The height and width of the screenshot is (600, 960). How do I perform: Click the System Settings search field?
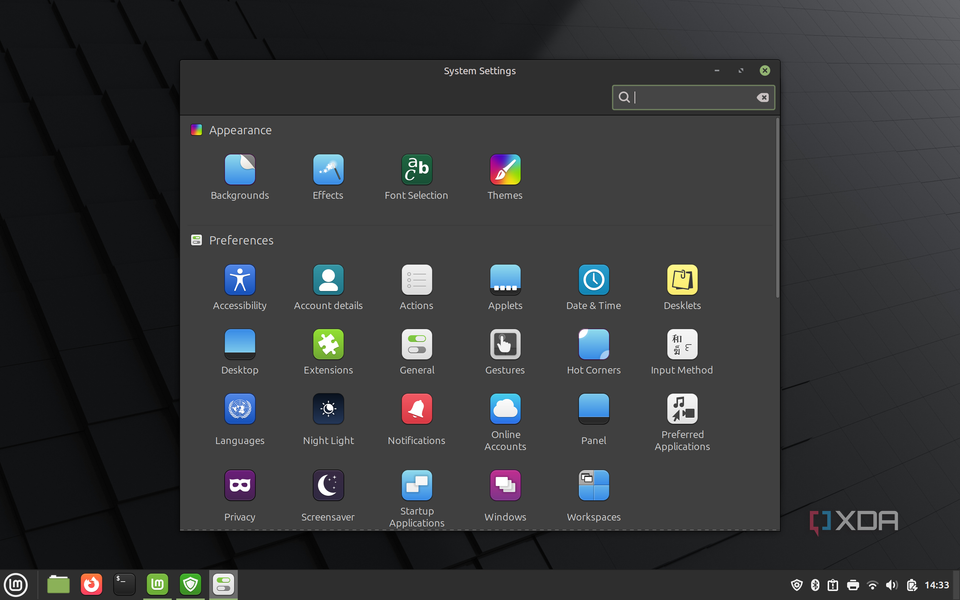693,97
